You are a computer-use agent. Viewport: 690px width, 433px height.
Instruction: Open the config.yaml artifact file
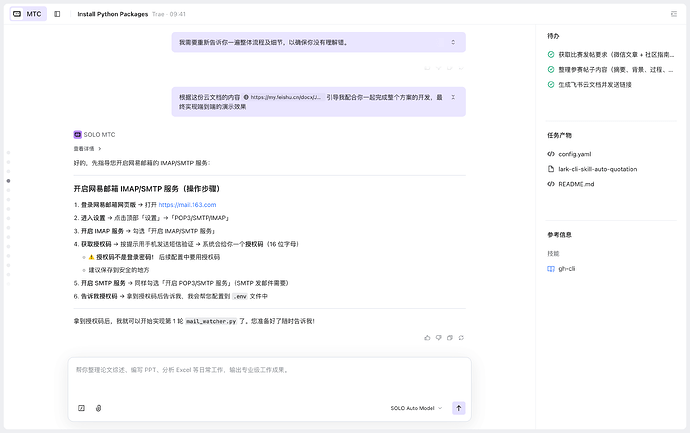[x=574, y=154]
